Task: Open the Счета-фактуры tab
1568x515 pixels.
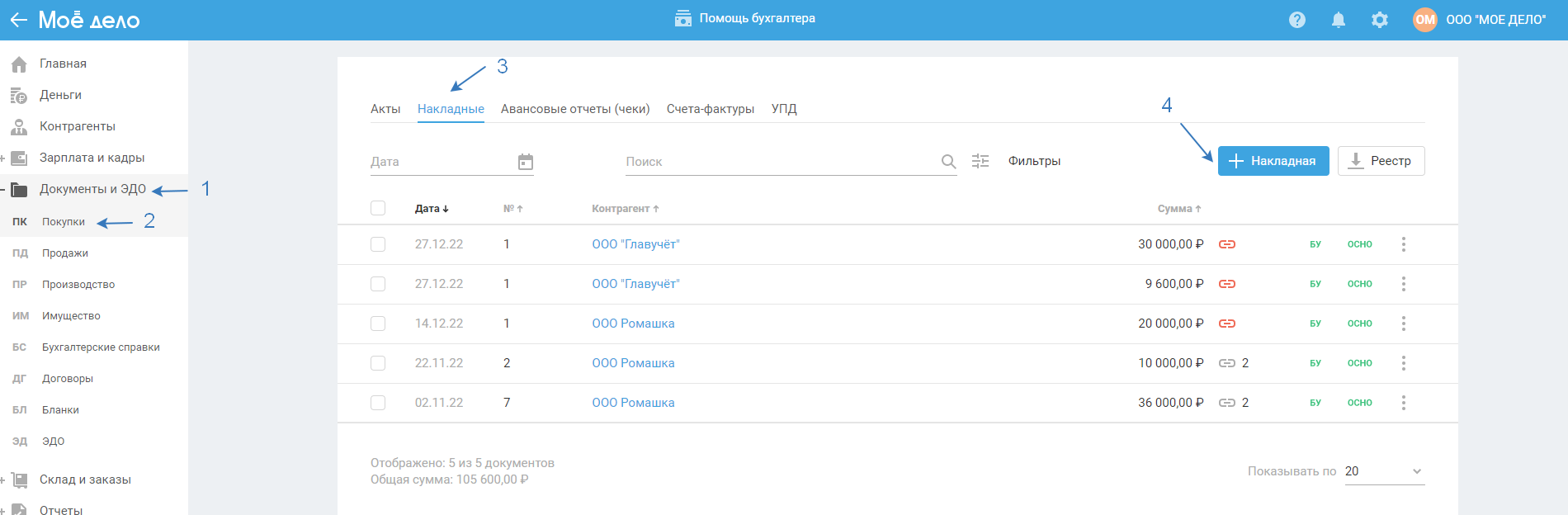Action: click(711, 109)
